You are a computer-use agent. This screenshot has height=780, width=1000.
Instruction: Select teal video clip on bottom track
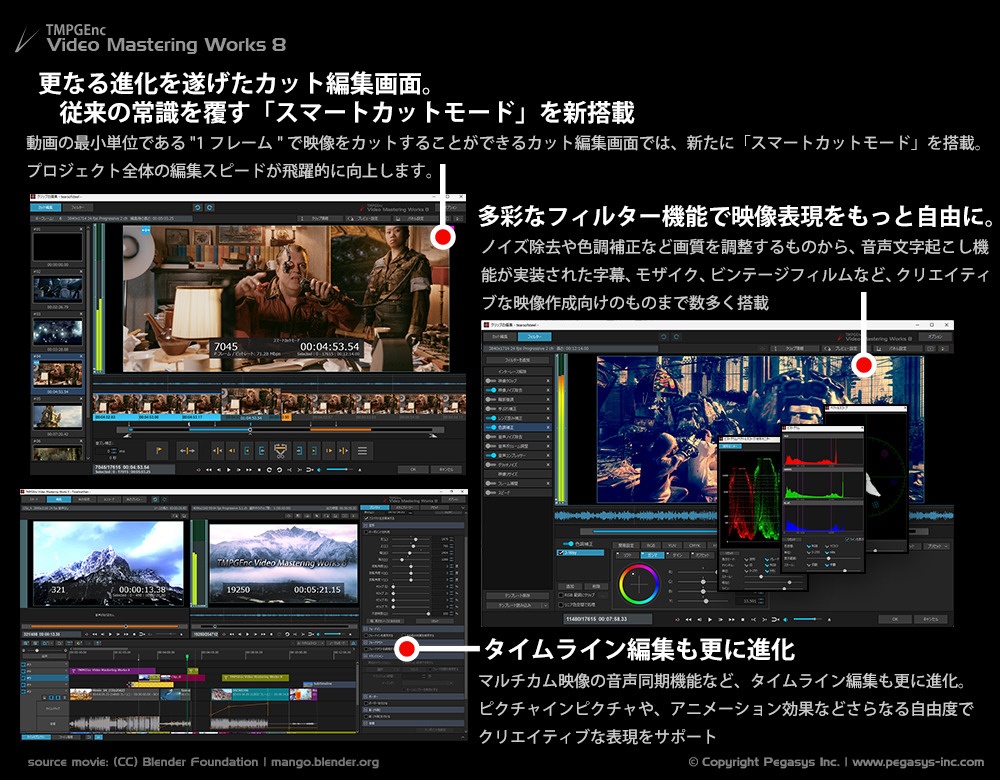[251, 693]
